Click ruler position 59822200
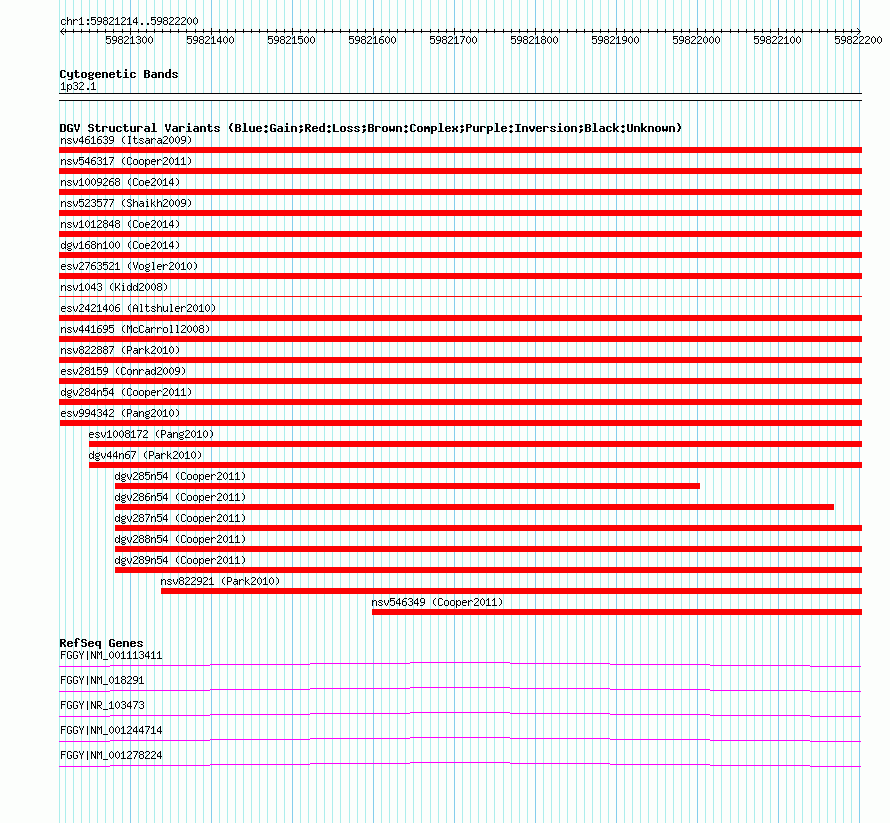The height and width of the screenshot is (823, 890). 858,40
